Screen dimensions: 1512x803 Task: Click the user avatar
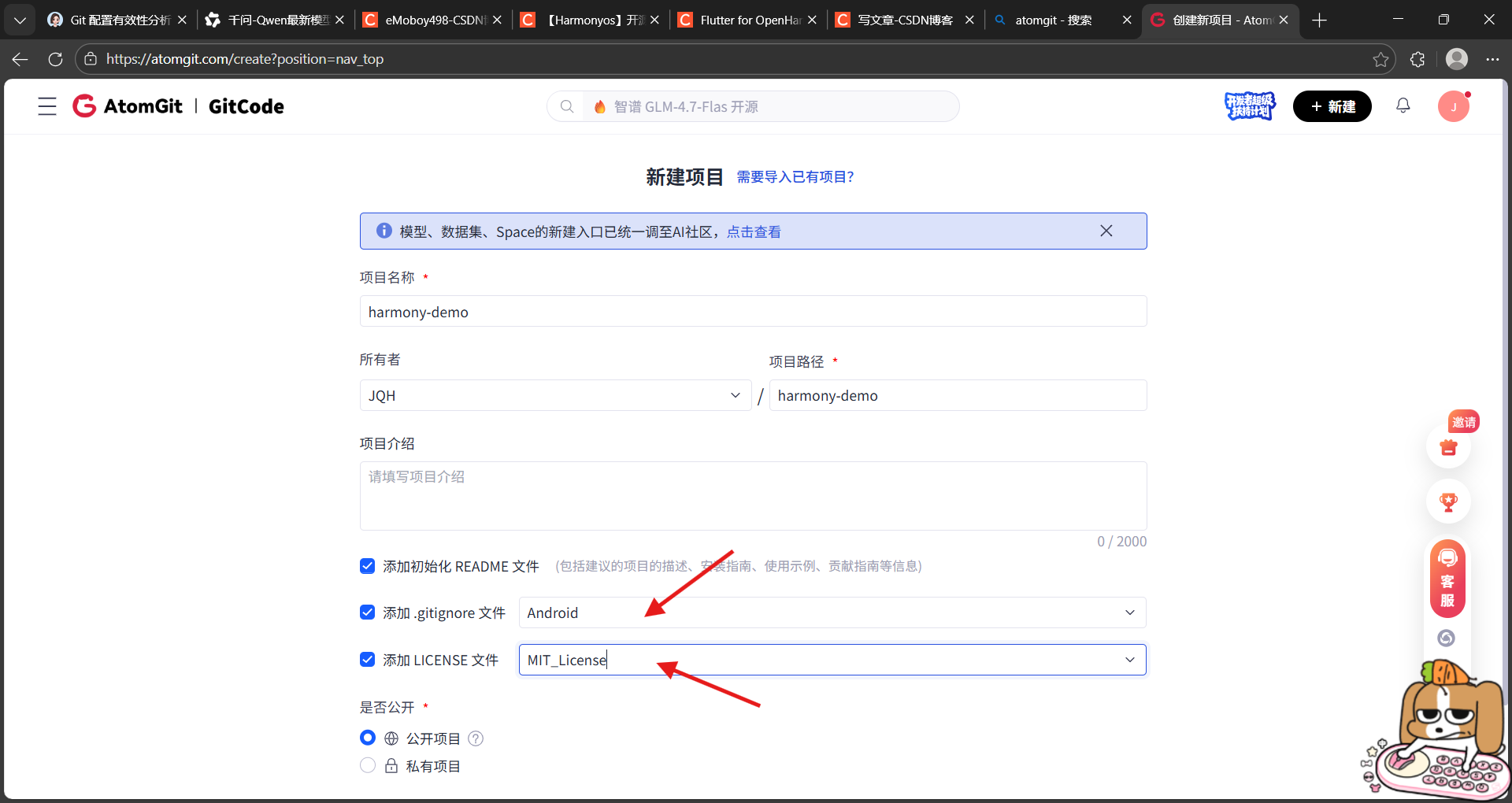click(1454, 105)
